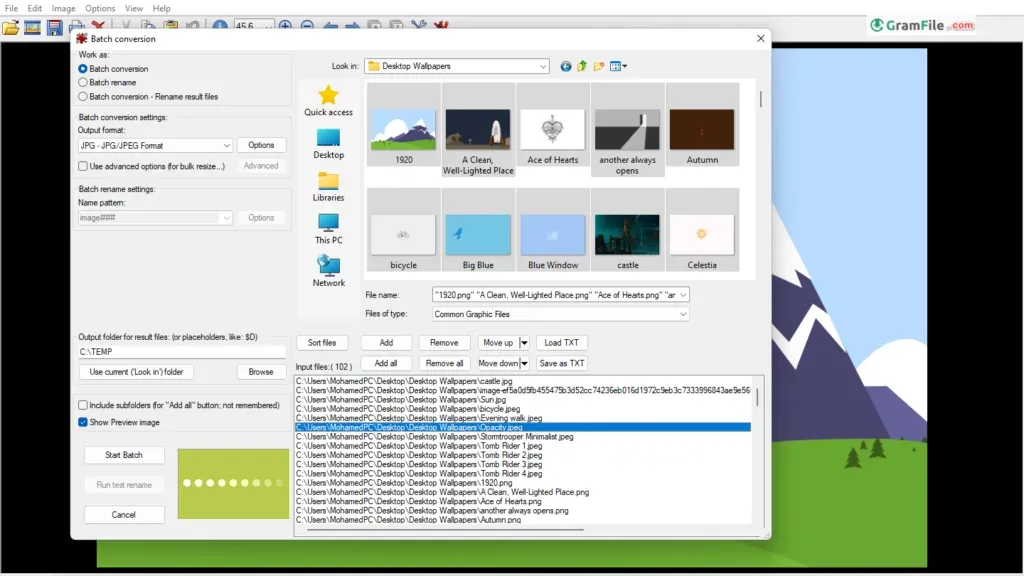The image size is (1024, 576).
Task: Select the another always opens thumbnail
Action: pos(627,129)
